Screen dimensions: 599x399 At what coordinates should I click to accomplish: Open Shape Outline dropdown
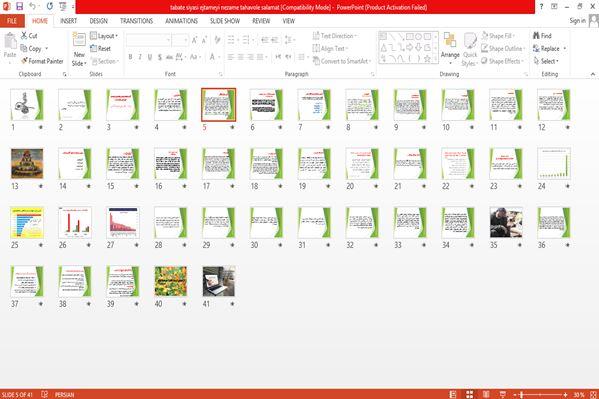tap(503, 48)
